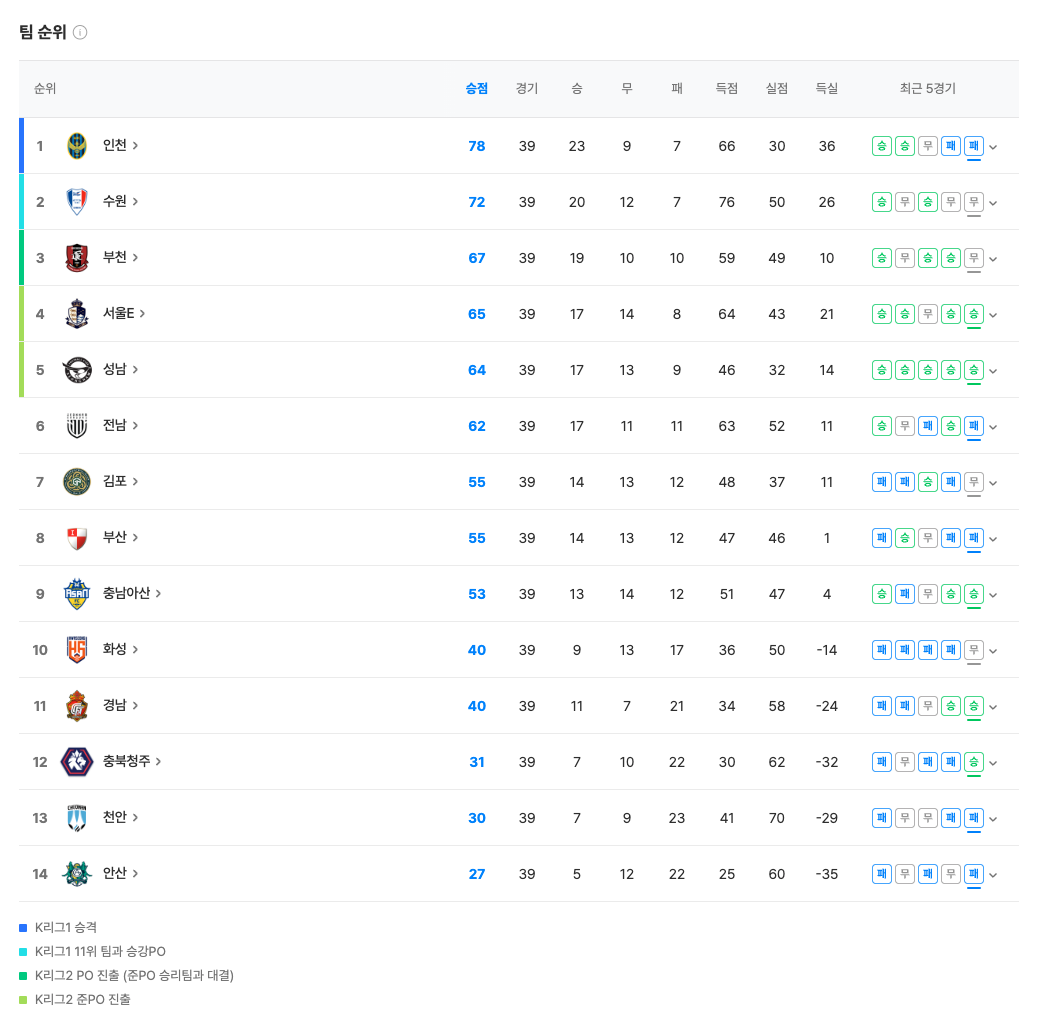Select the 화성 team emblem
This screenshot has height=1022, width=1043.
click(76, 649)
